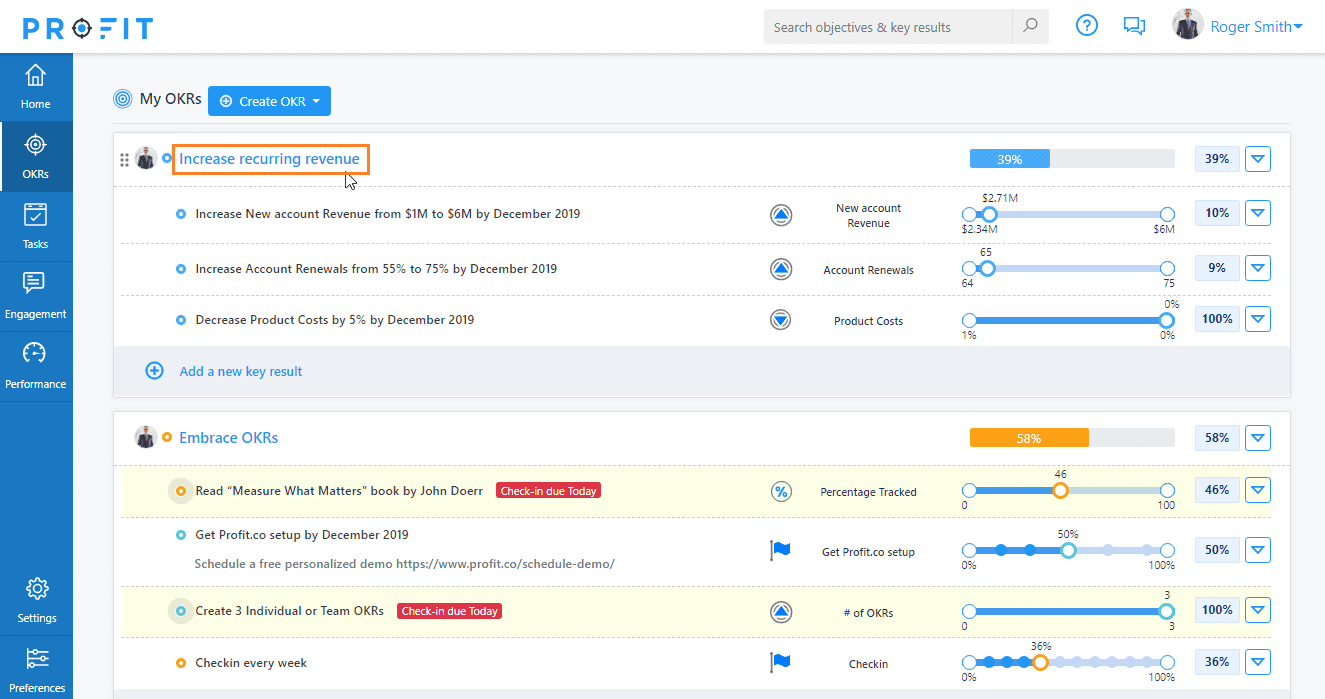Open dropdown arrow for Get Profit.co setup row
This screenshot has width=1325, height=699.
[1258, 550]
